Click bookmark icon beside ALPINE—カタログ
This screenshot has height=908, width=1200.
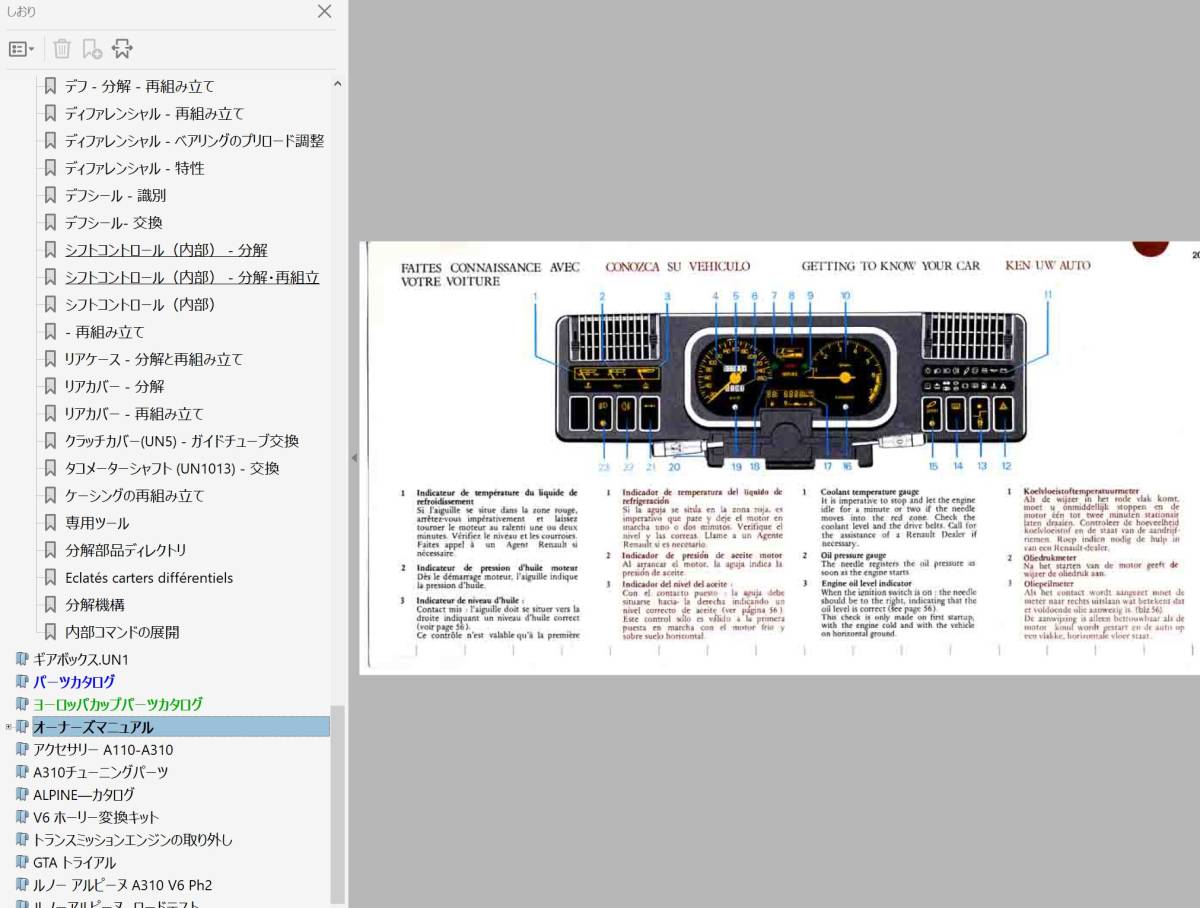[22, 795]
